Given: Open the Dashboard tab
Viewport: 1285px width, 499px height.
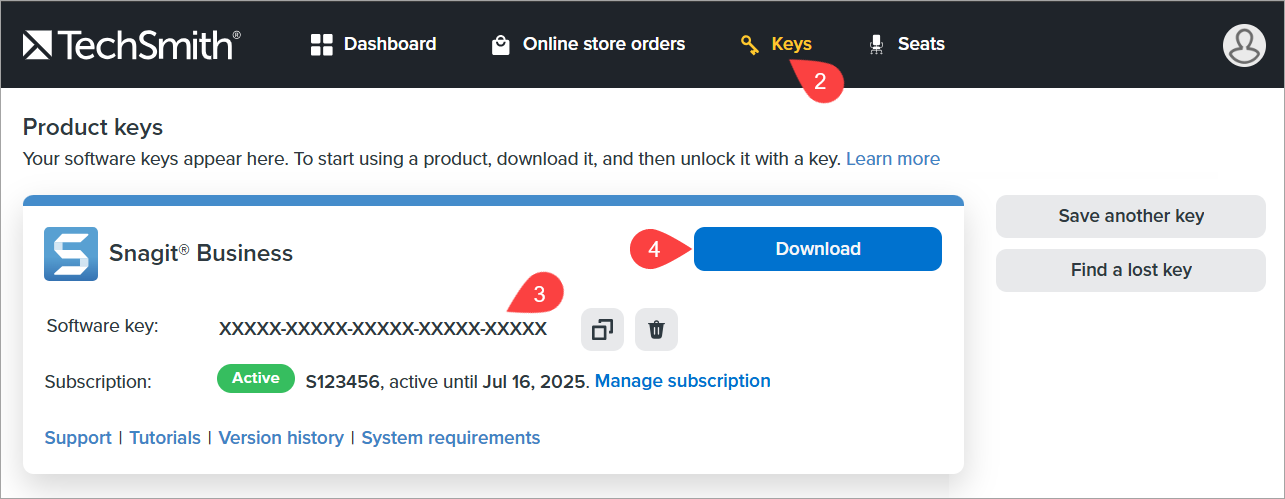Looking at the screenshot, I should click(373, 44).
